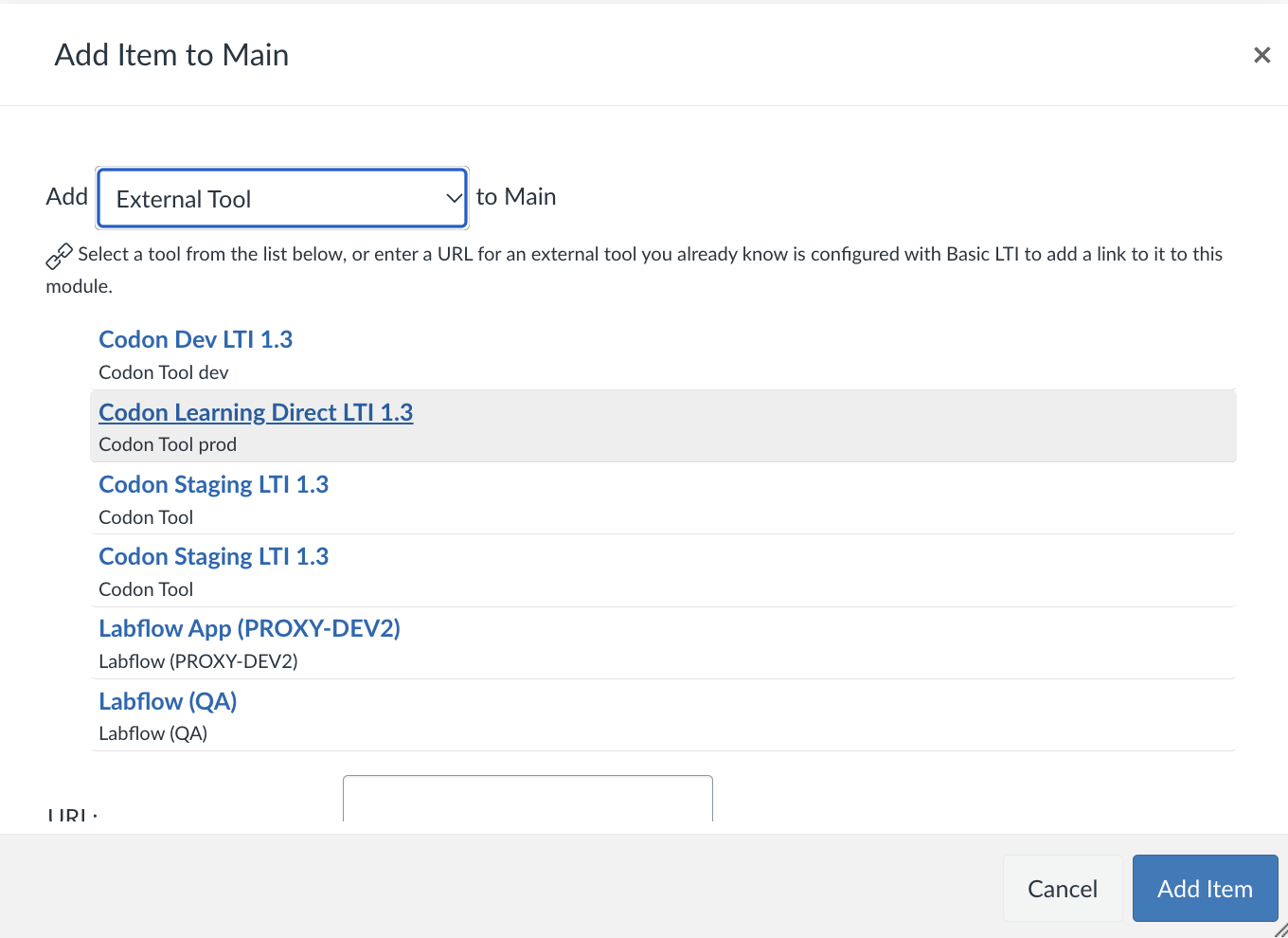Screen dimensions: 1288x938
Task: Click the gray "Labflow (PROXY-DEV2)" description text
Action: pyautogui.click(x=198, y=661)
